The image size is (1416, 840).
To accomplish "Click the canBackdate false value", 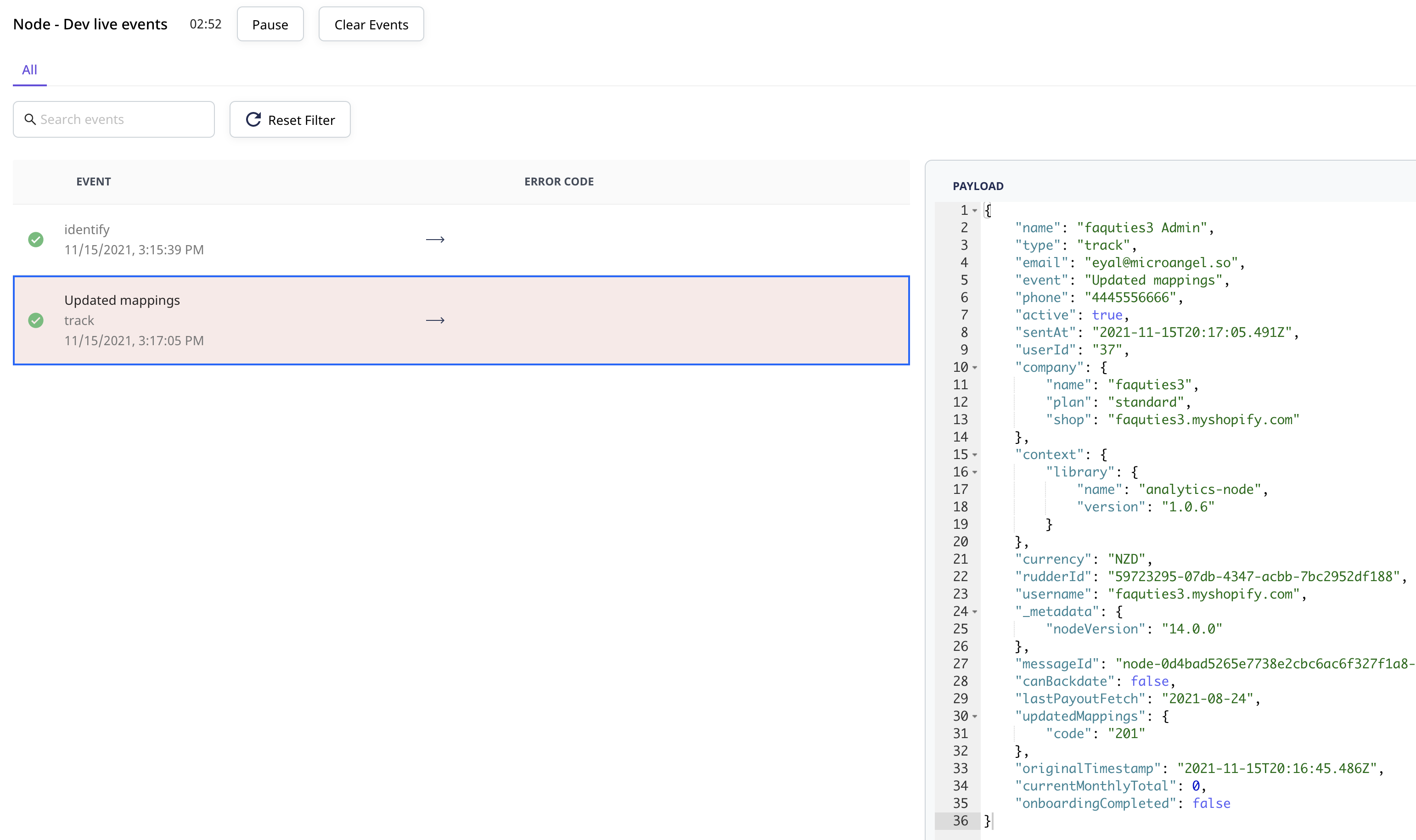I will coord(1149,681).
